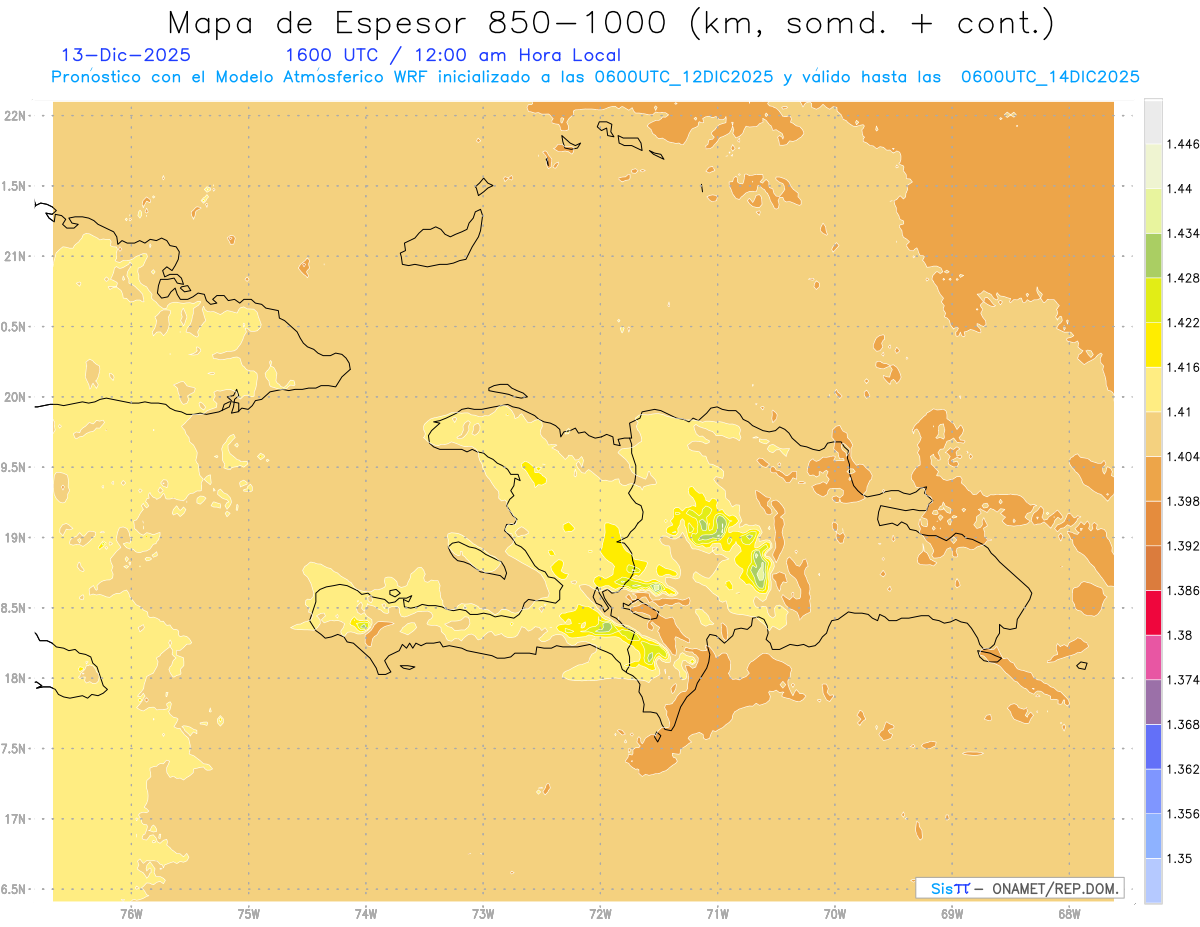This screenshot has height=927, width=1200.
Task: Click the legend value 1.428
Action: tap(1184, 278)
